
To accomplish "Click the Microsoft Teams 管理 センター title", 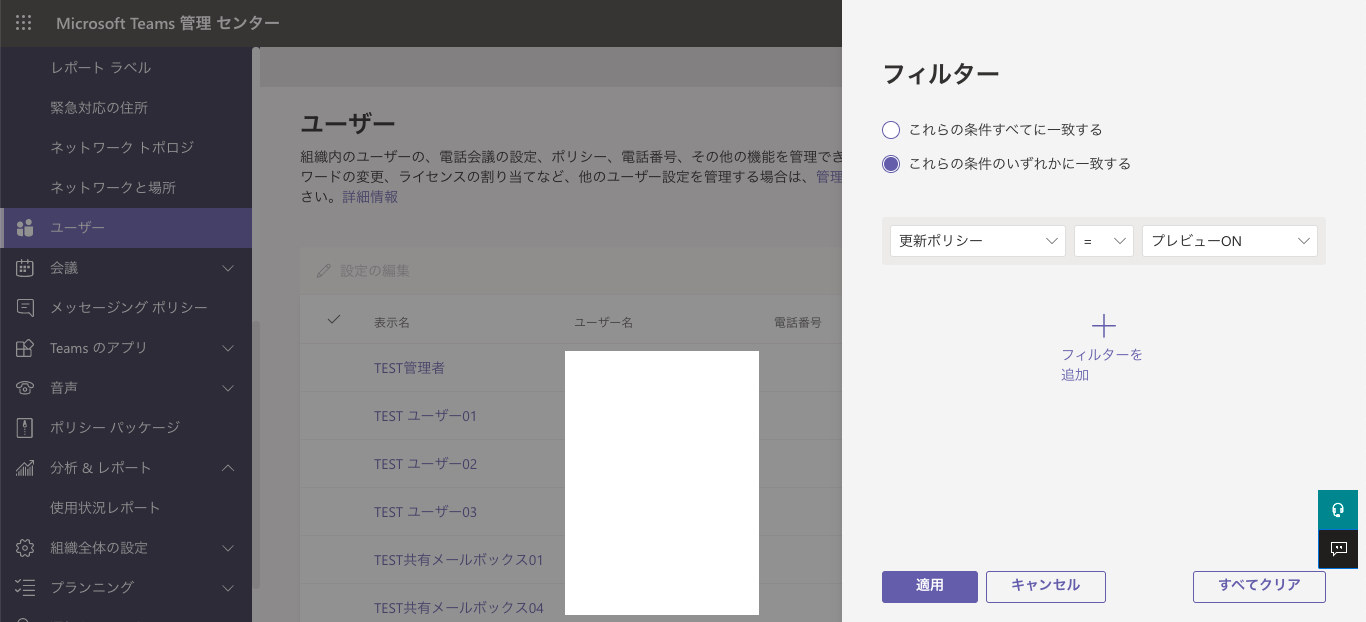I will pyautogui.click(x=168, y=23).
